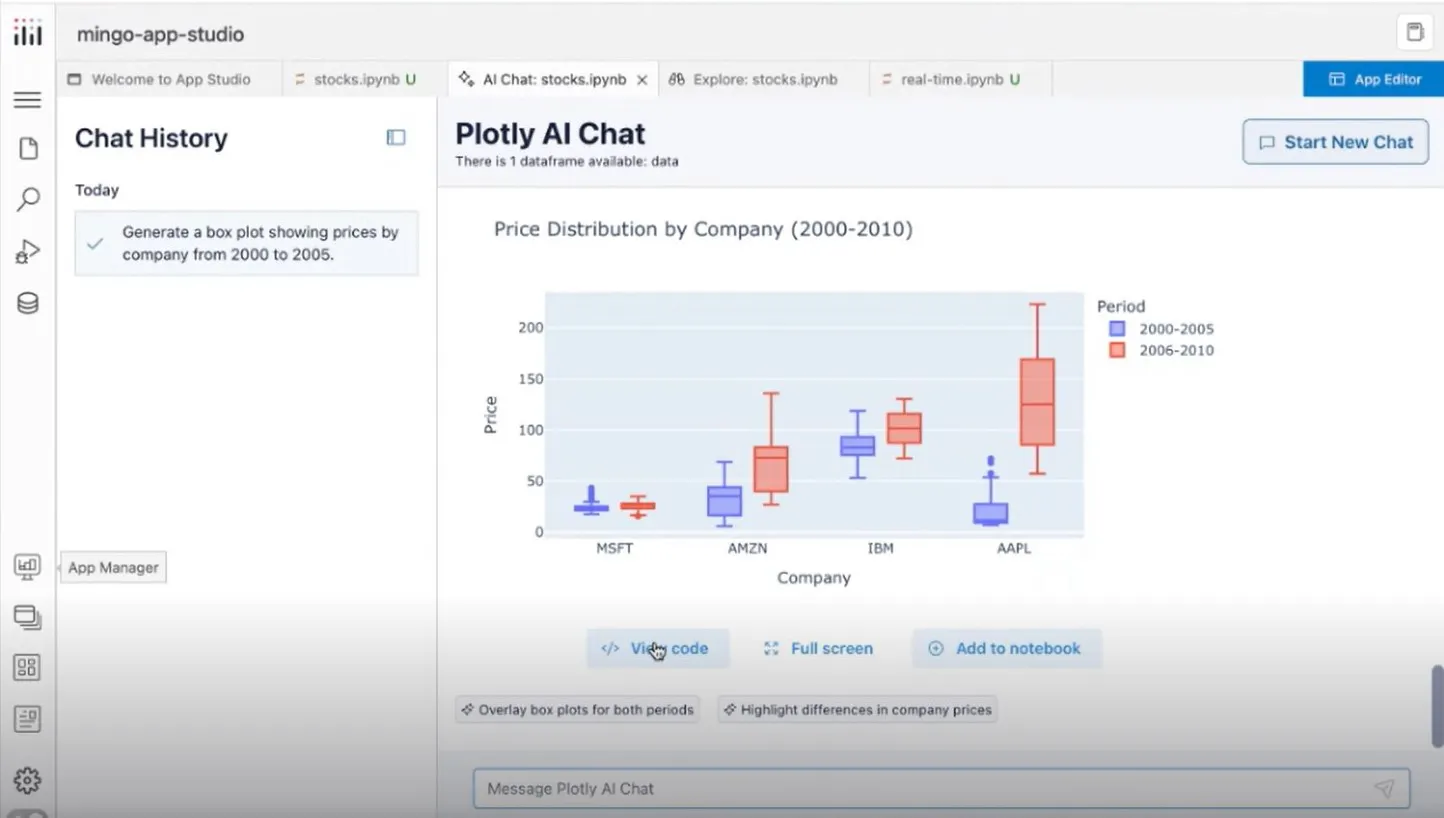
Task: Click the App Manager tooltip label
Action: [x=113, y=568]
